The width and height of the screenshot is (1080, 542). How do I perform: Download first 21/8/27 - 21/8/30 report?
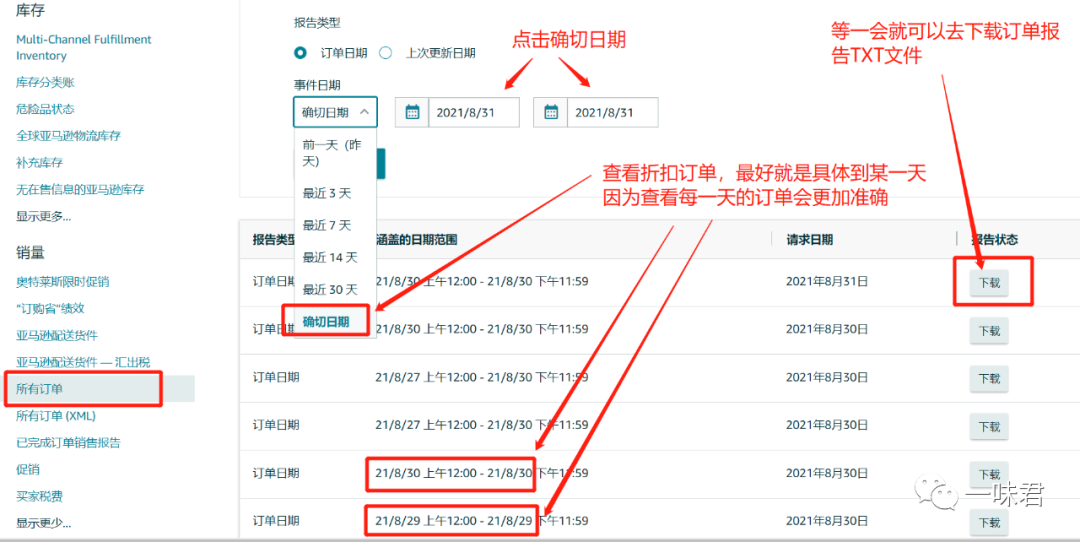(989, 378)
